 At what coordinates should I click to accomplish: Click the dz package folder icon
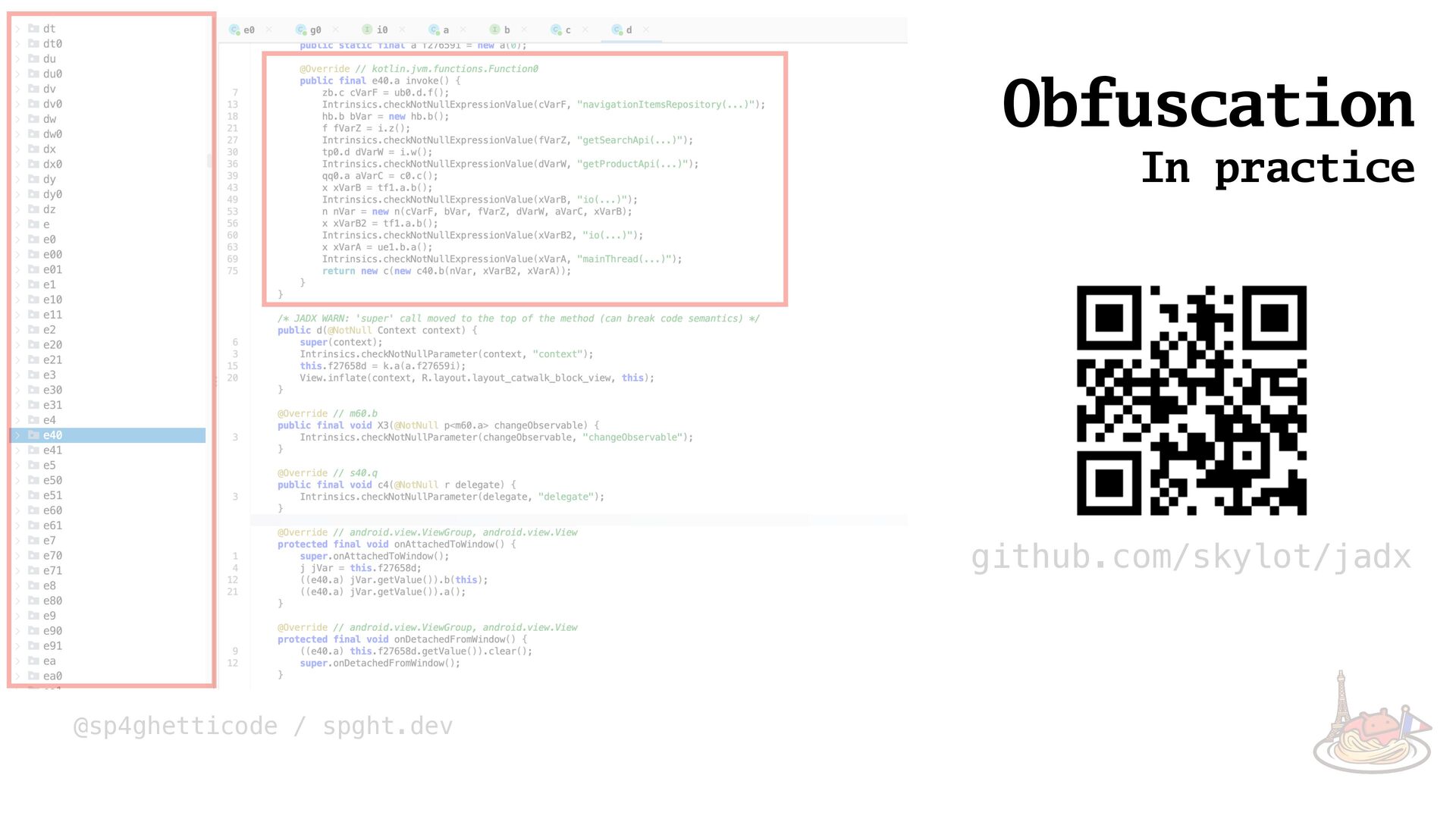33,209
